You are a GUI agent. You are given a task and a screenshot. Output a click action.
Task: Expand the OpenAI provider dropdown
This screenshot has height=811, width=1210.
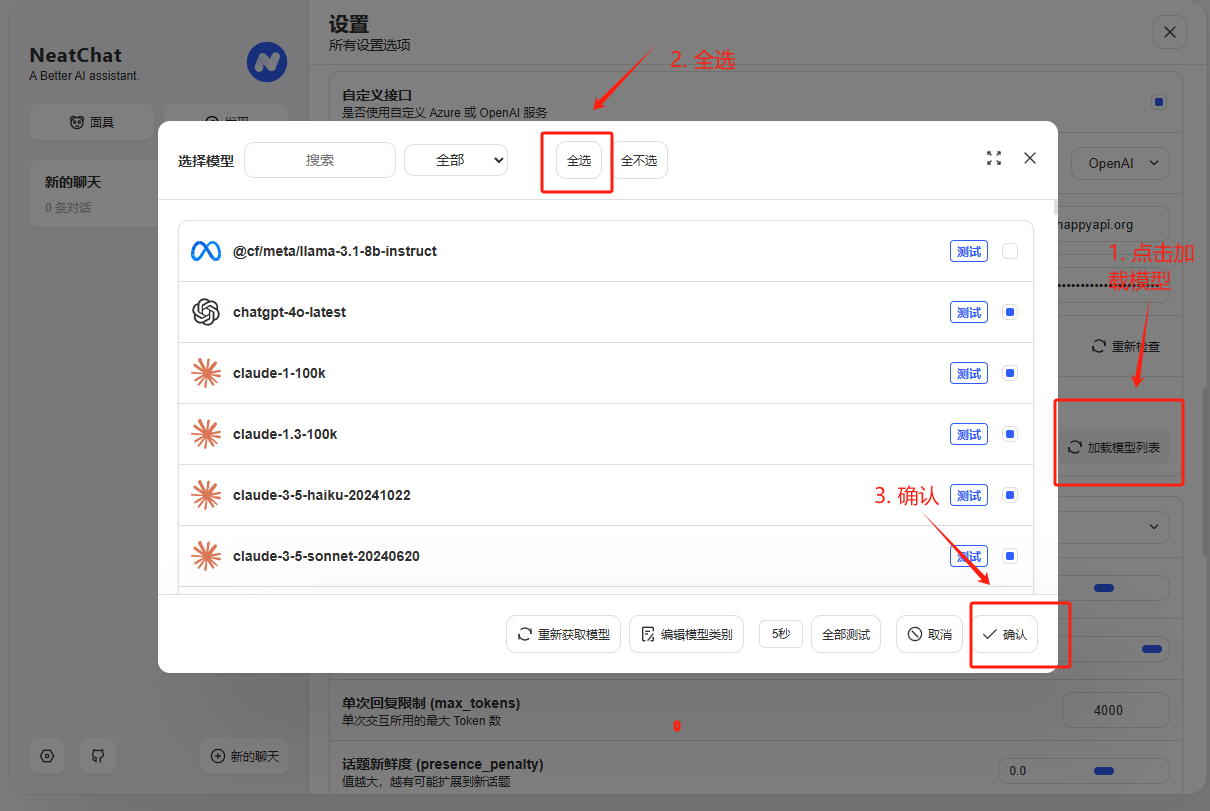tap(1120, 163)
